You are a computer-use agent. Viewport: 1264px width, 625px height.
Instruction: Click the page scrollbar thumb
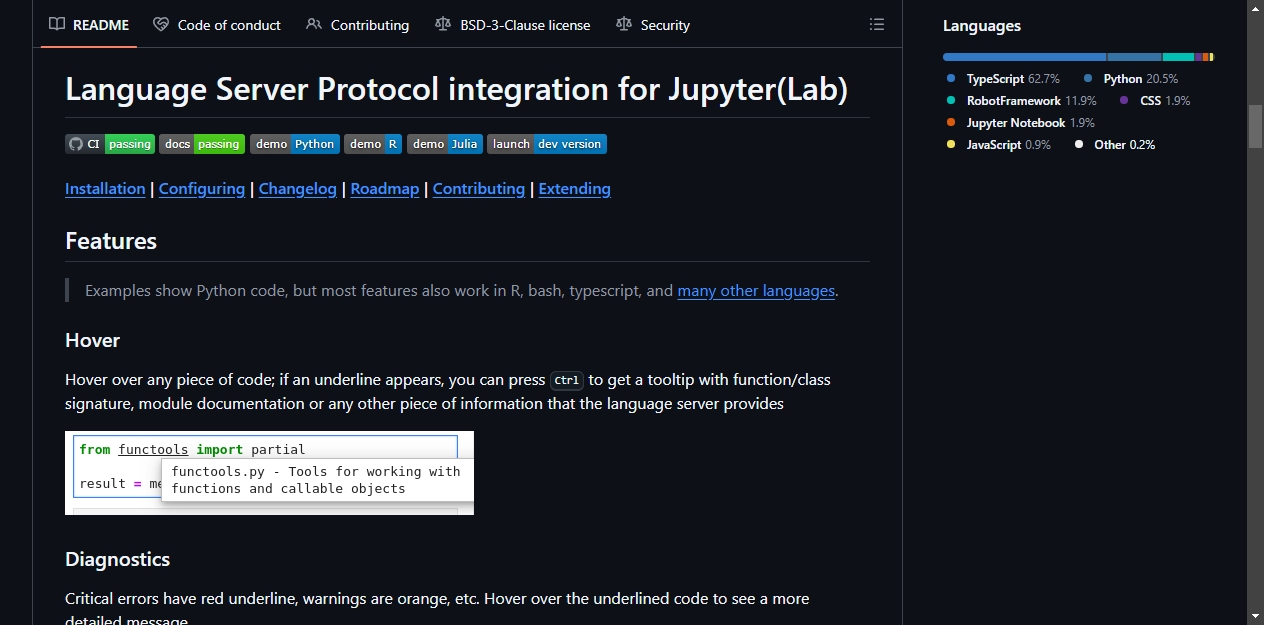tap(1255, 126)
